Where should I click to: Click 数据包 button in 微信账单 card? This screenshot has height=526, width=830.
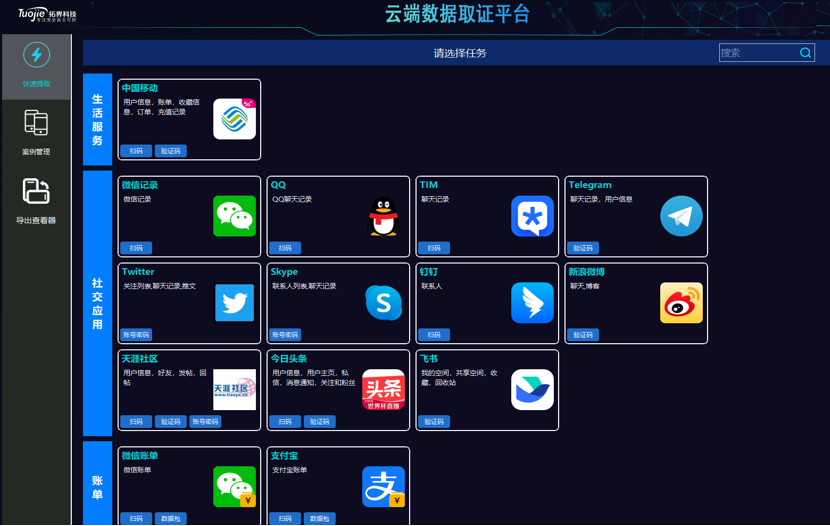[170, 518]
